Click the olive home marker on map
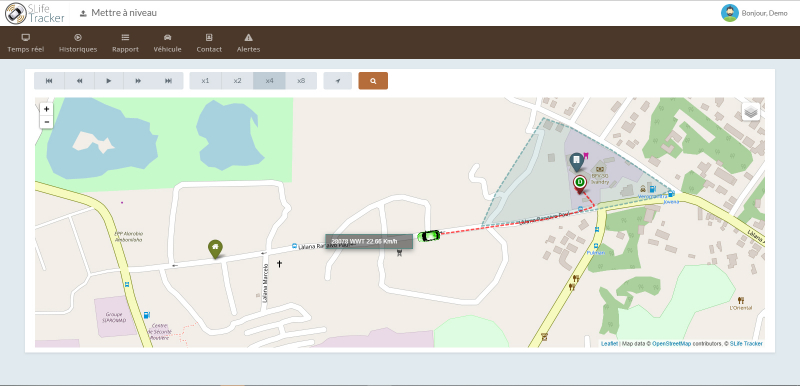 pyautogui.click(x=215, y=249)
